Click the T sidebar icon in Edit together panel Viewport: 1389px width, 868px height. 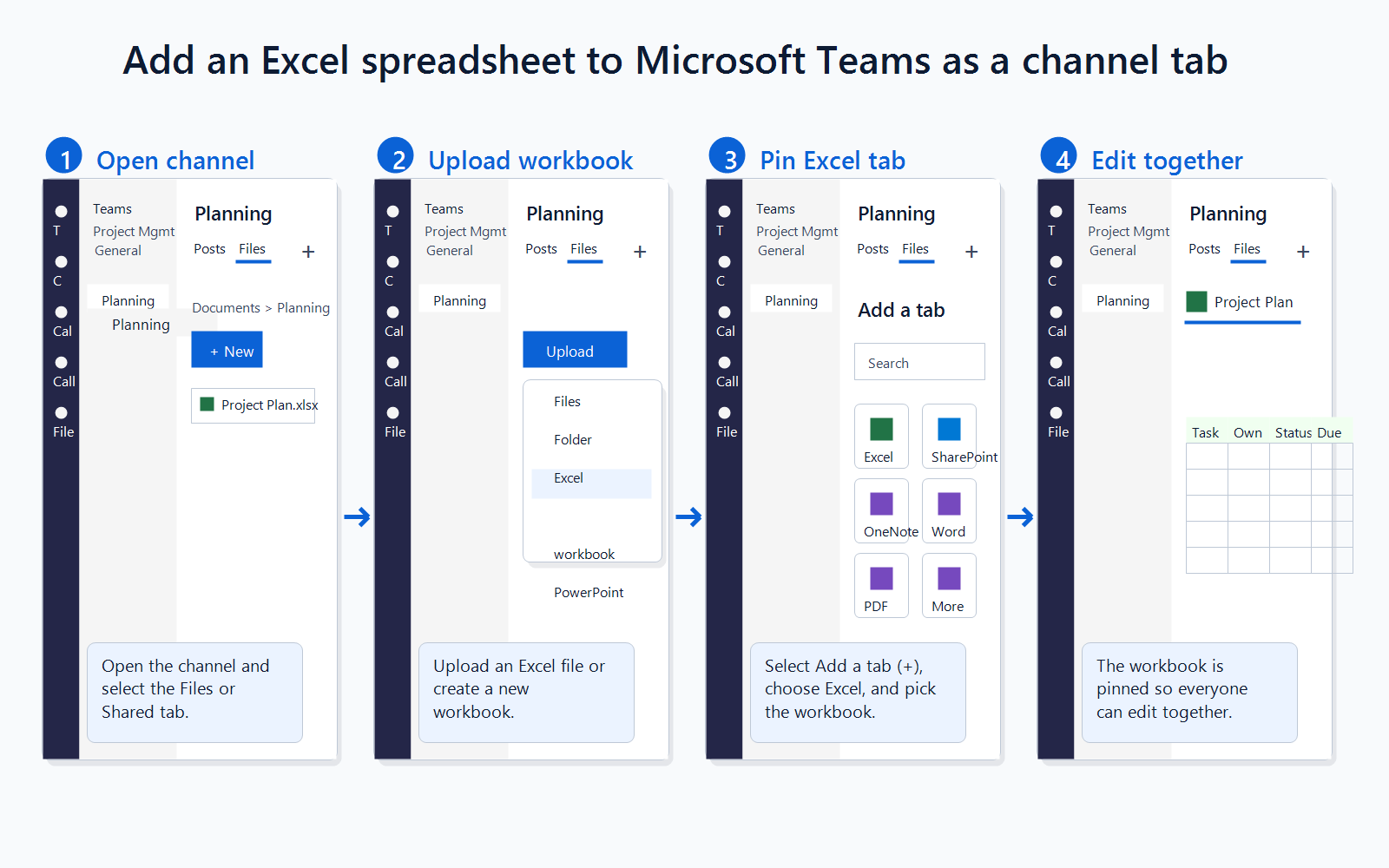(x=1057, y=212)
